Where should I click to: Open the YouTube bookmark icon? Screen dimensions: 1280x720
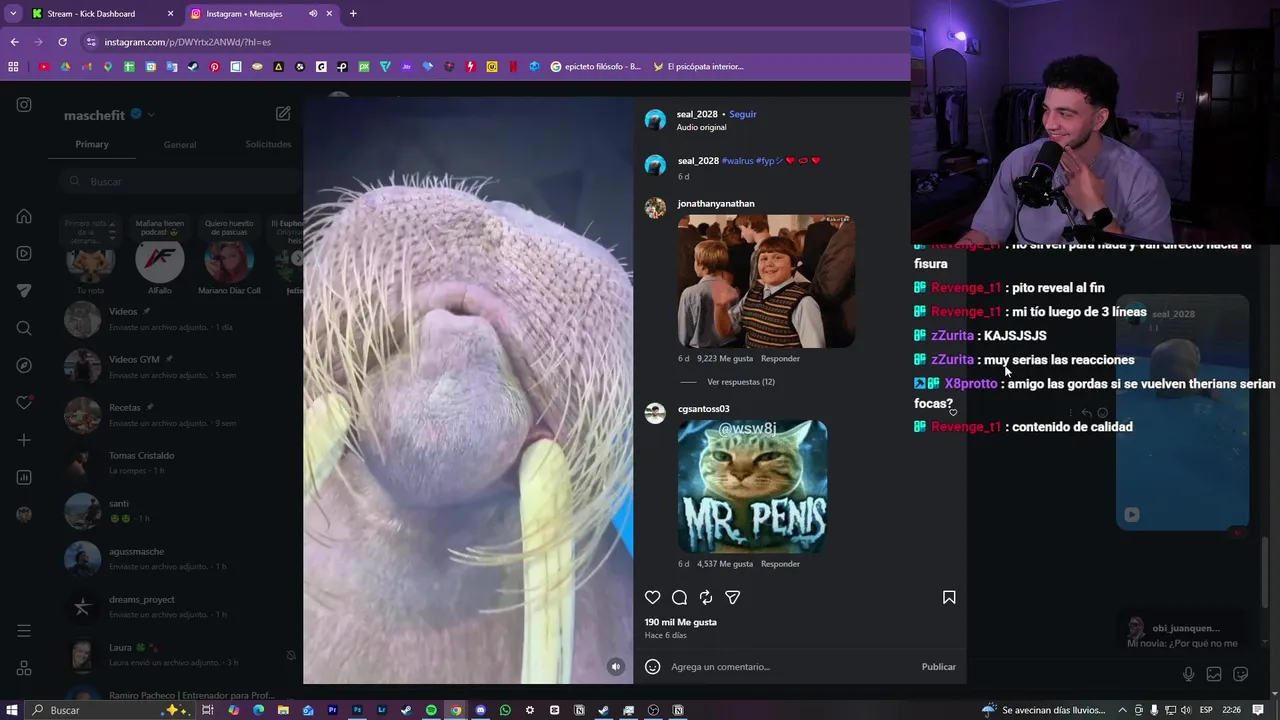click(43, 67)
